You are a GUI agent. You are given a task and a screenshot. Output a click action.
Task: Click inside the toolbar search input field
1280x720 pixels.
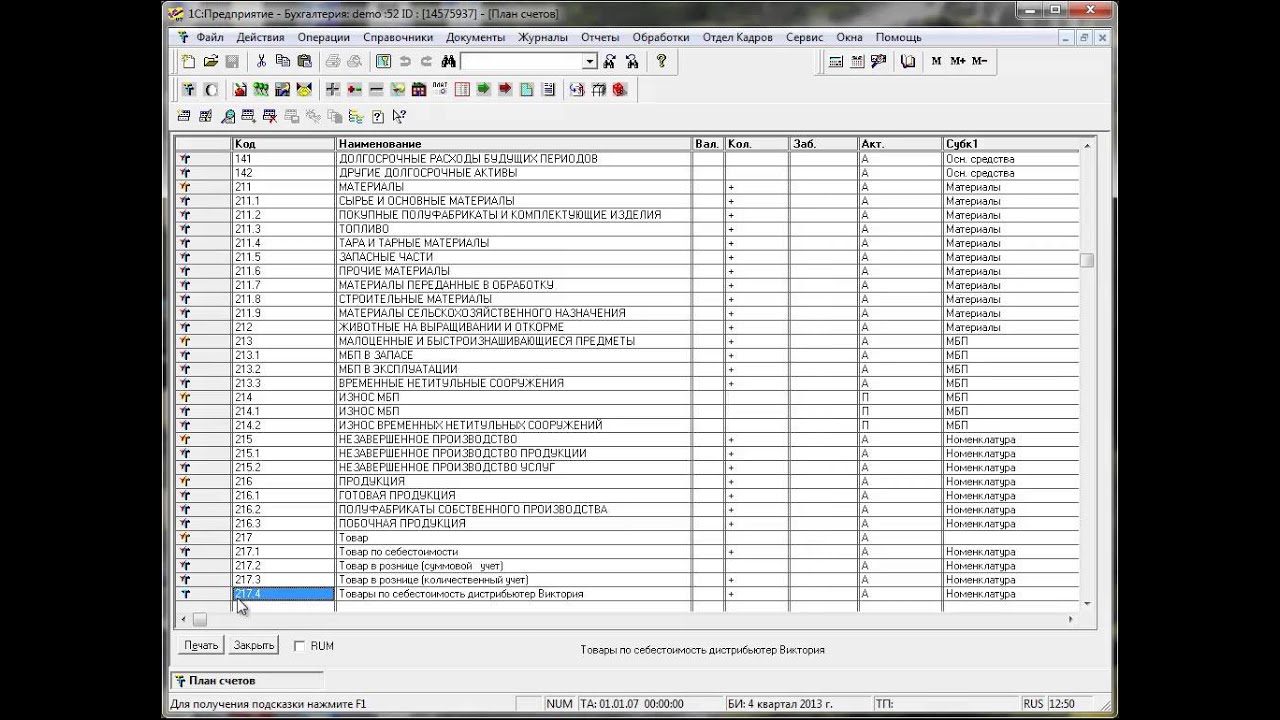(521, 62)
